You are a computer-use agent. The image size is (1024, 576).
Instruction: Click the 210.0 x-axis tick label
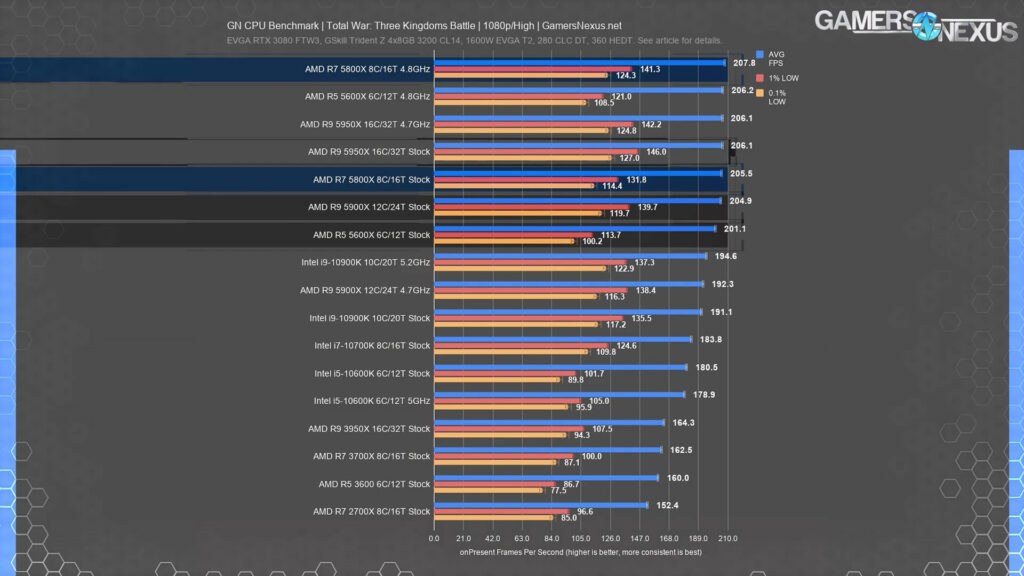728,539
